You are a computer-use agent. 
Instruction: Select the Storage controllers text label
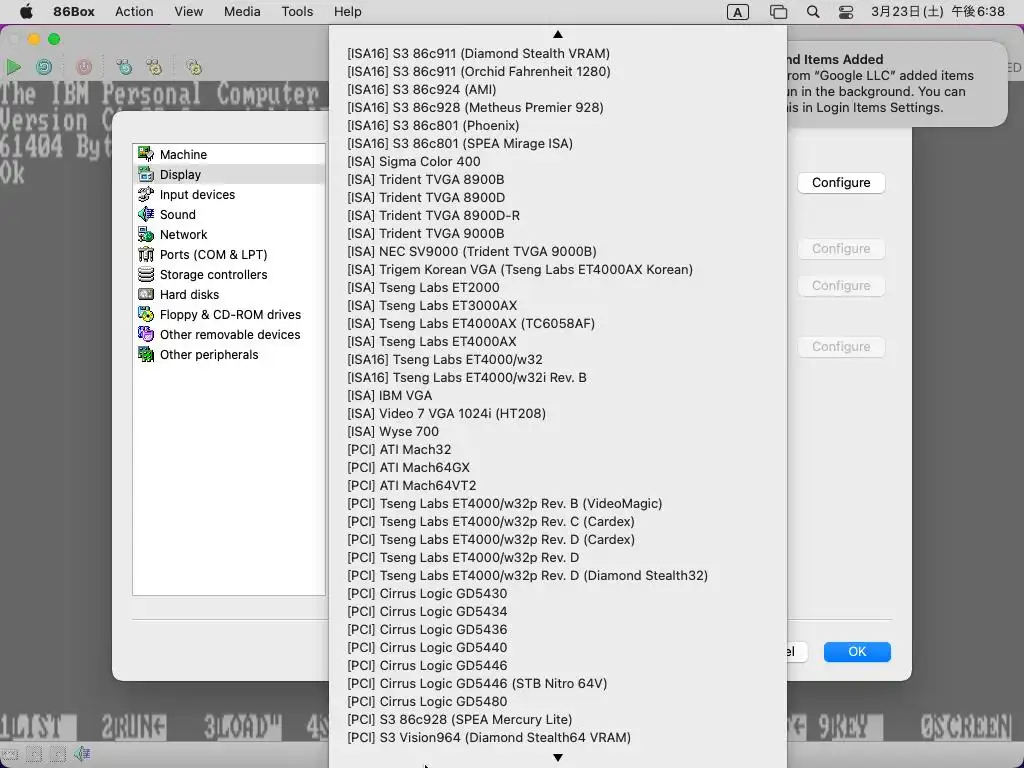214,274
